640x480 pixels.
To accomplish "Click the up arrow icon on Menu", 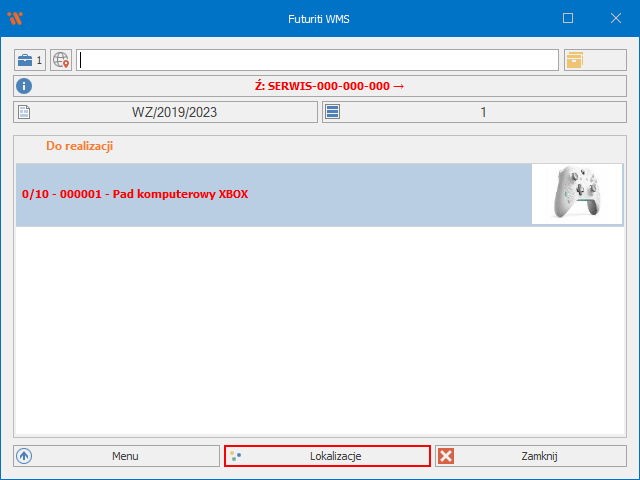I will pos(25,456).
